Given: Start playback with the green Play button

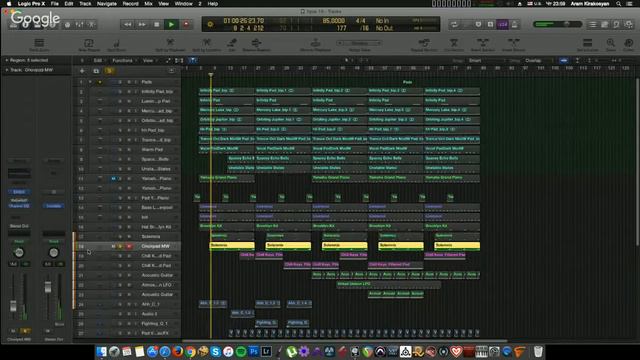Looking at the screenshot, I should (x=171, y=24).
